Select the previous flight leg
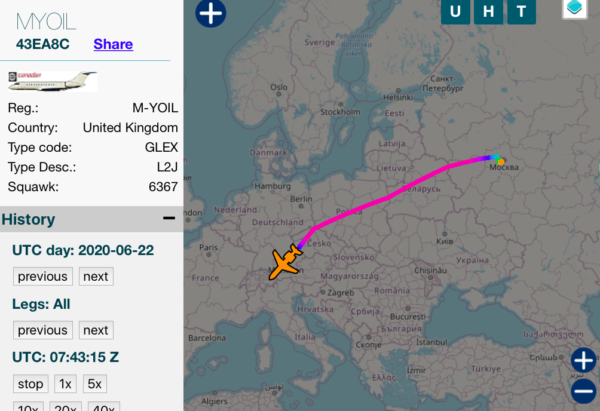The width and height of the screenshot is (600, 411). click(42, 330)
